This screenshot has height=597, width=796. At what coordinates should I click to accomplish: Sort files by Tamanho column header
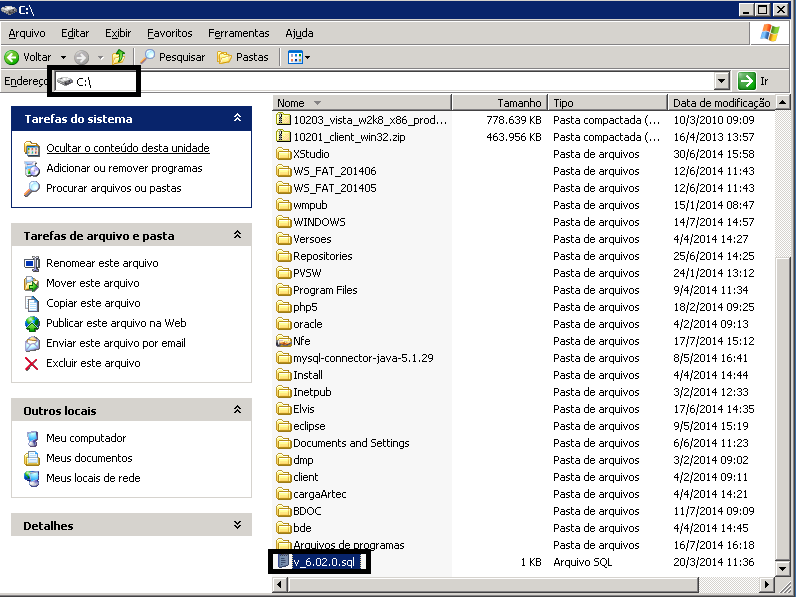(500, 103)
